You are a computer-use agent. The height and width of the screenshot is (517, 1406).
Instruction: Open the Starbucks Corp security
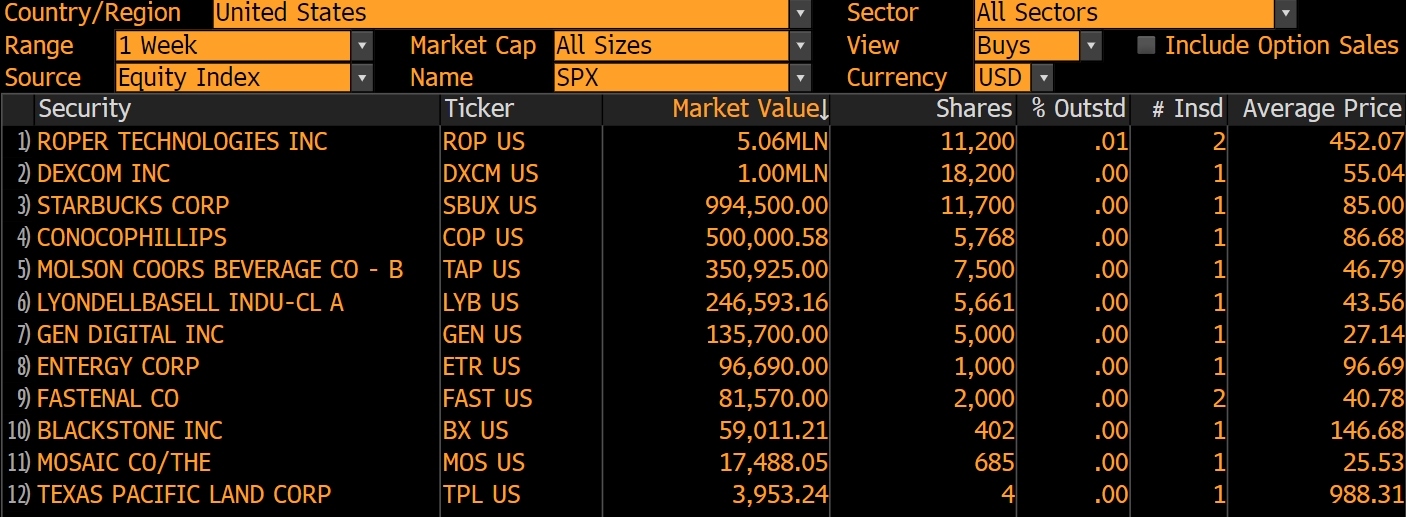coord(133,206)
